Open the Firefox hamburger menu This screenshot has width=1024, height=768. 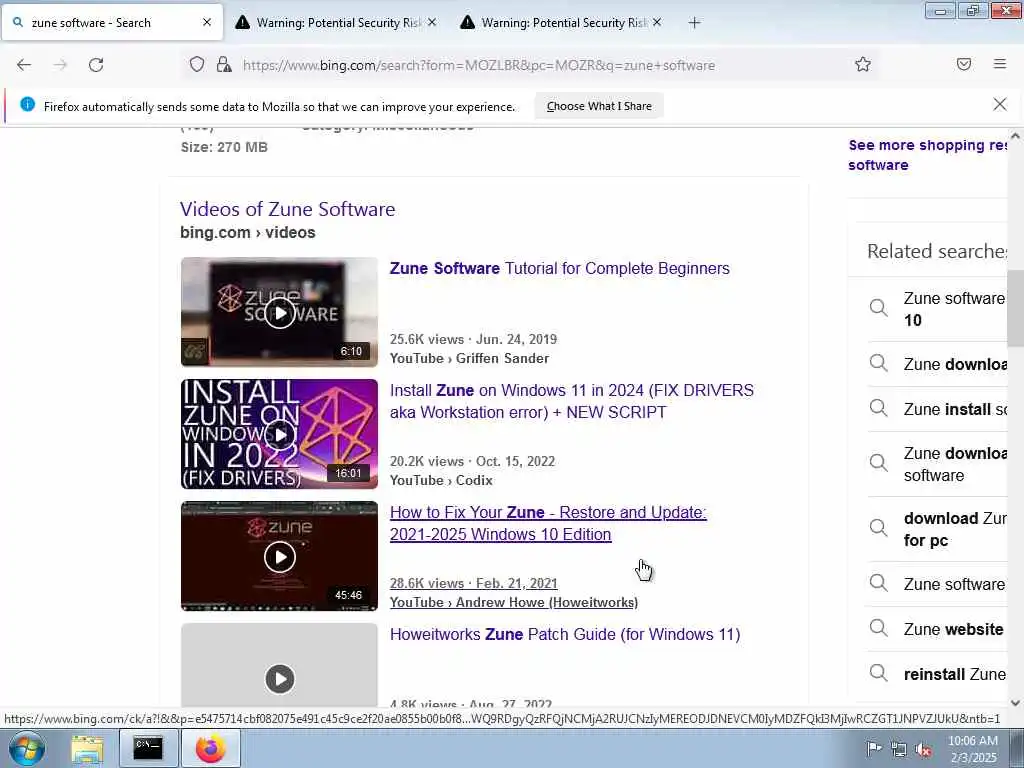click(1000, 64)
